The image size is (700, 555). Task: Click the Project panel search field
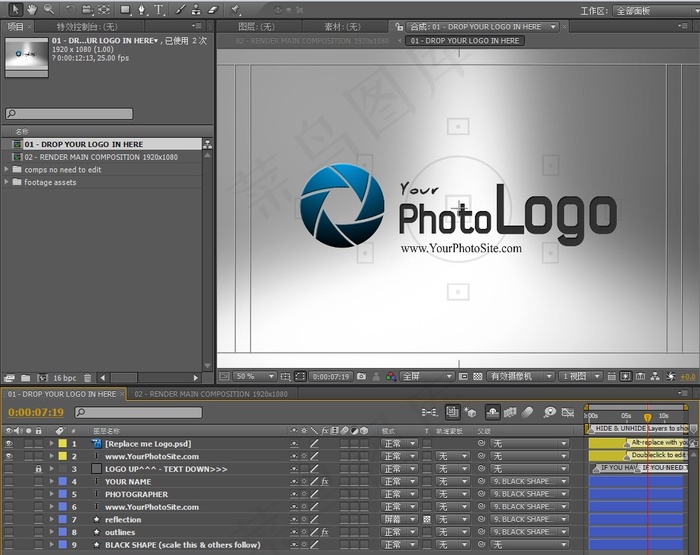tap(69, 113)
